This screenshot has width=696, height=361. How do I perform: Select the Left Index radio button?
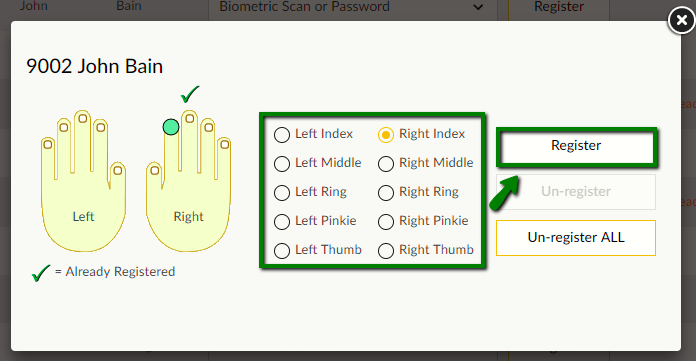(282, 135)
